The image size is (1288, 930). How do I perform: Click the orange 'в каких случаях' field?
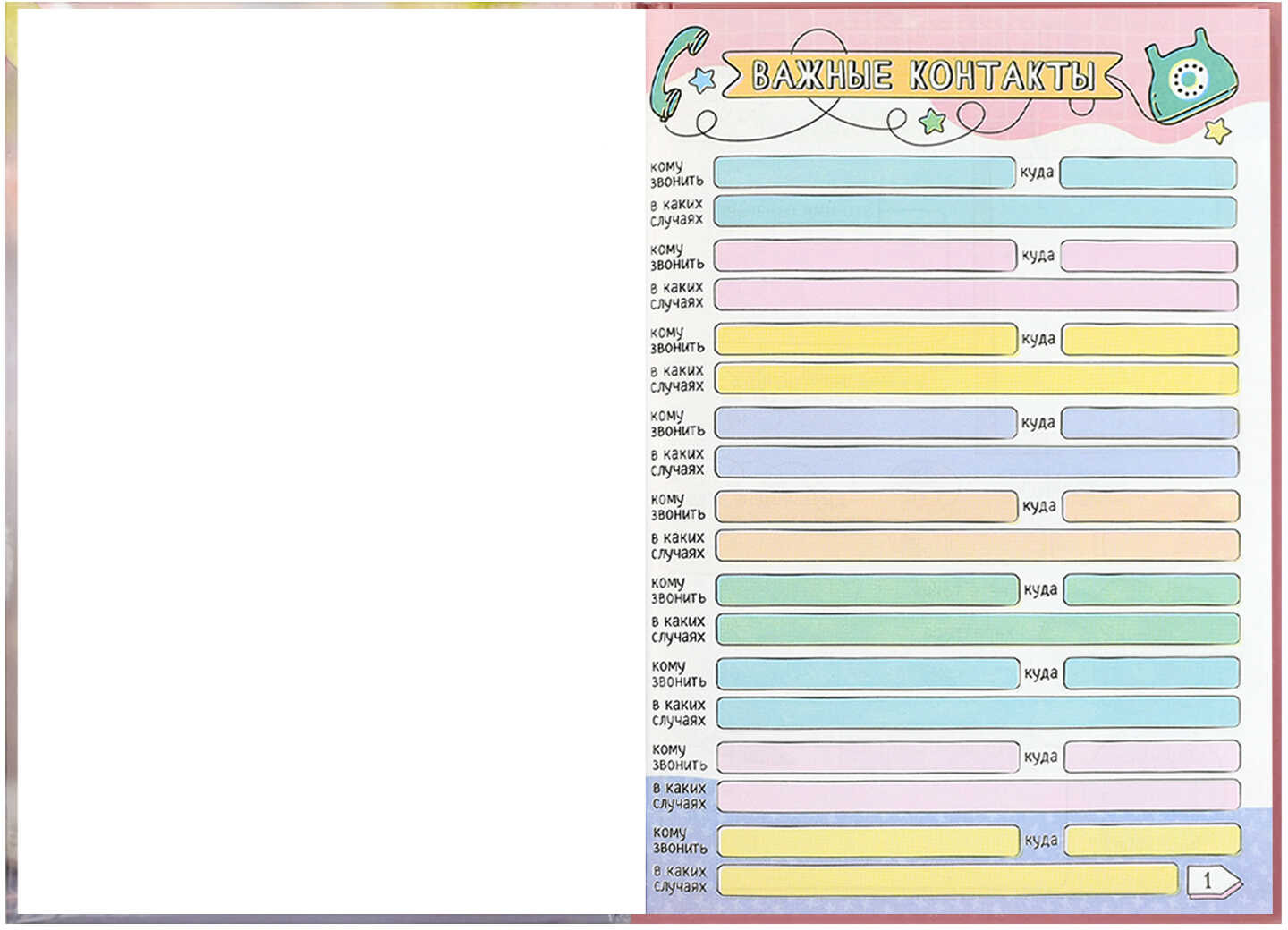(977, 545)
